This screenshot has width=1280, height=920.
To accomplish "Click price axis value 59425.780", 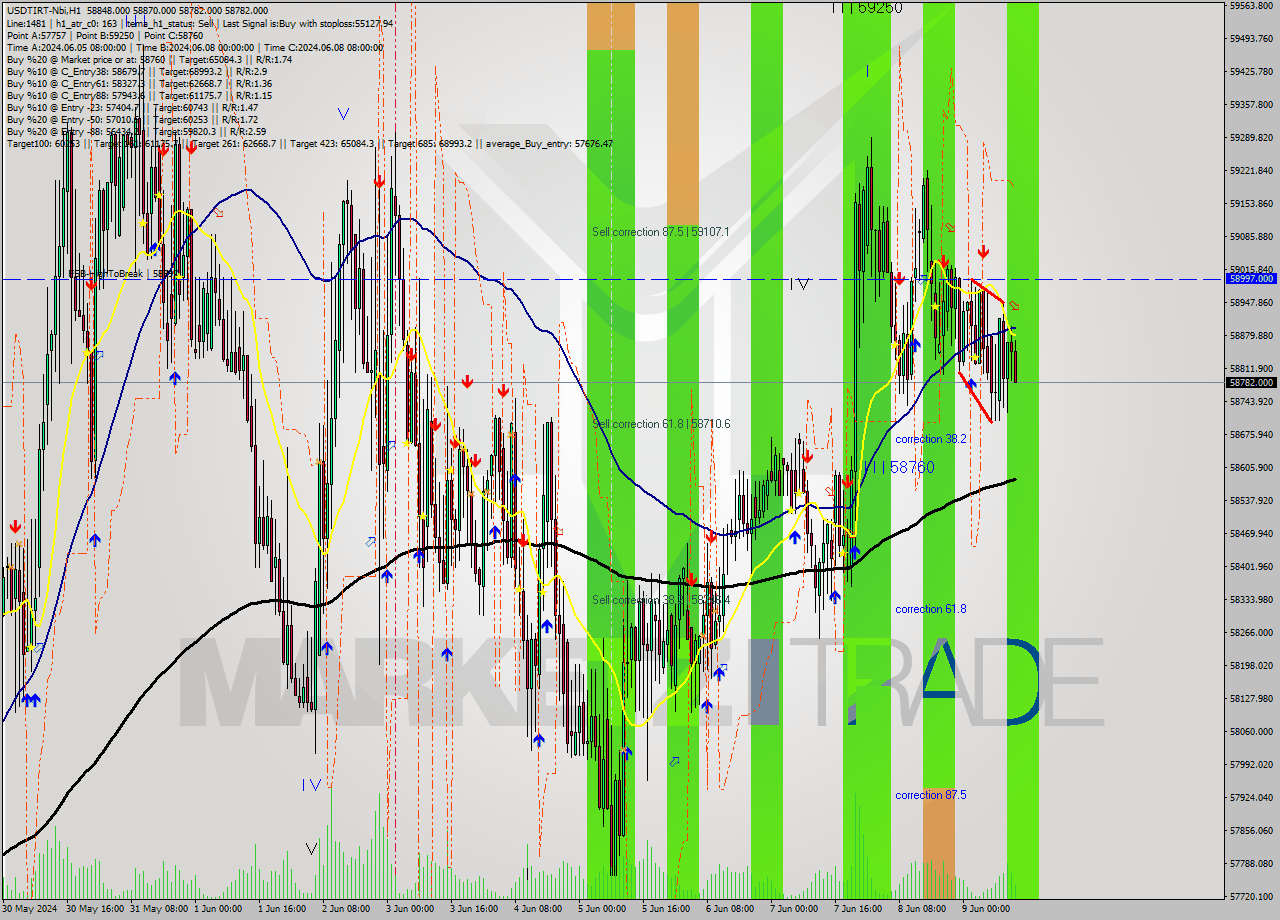I will click(1251, 71).
